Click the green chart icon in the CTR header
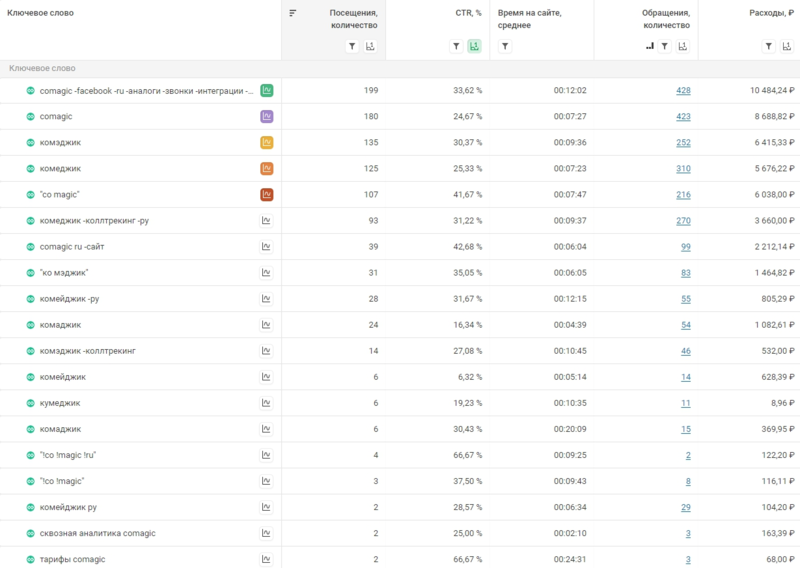 (x=474, y=46)
